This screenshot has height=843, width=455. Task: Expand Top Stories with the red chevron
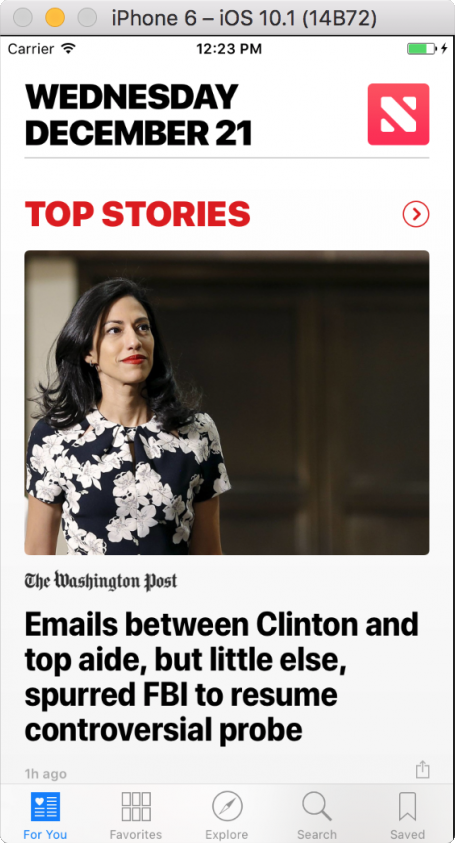point(416,215)
